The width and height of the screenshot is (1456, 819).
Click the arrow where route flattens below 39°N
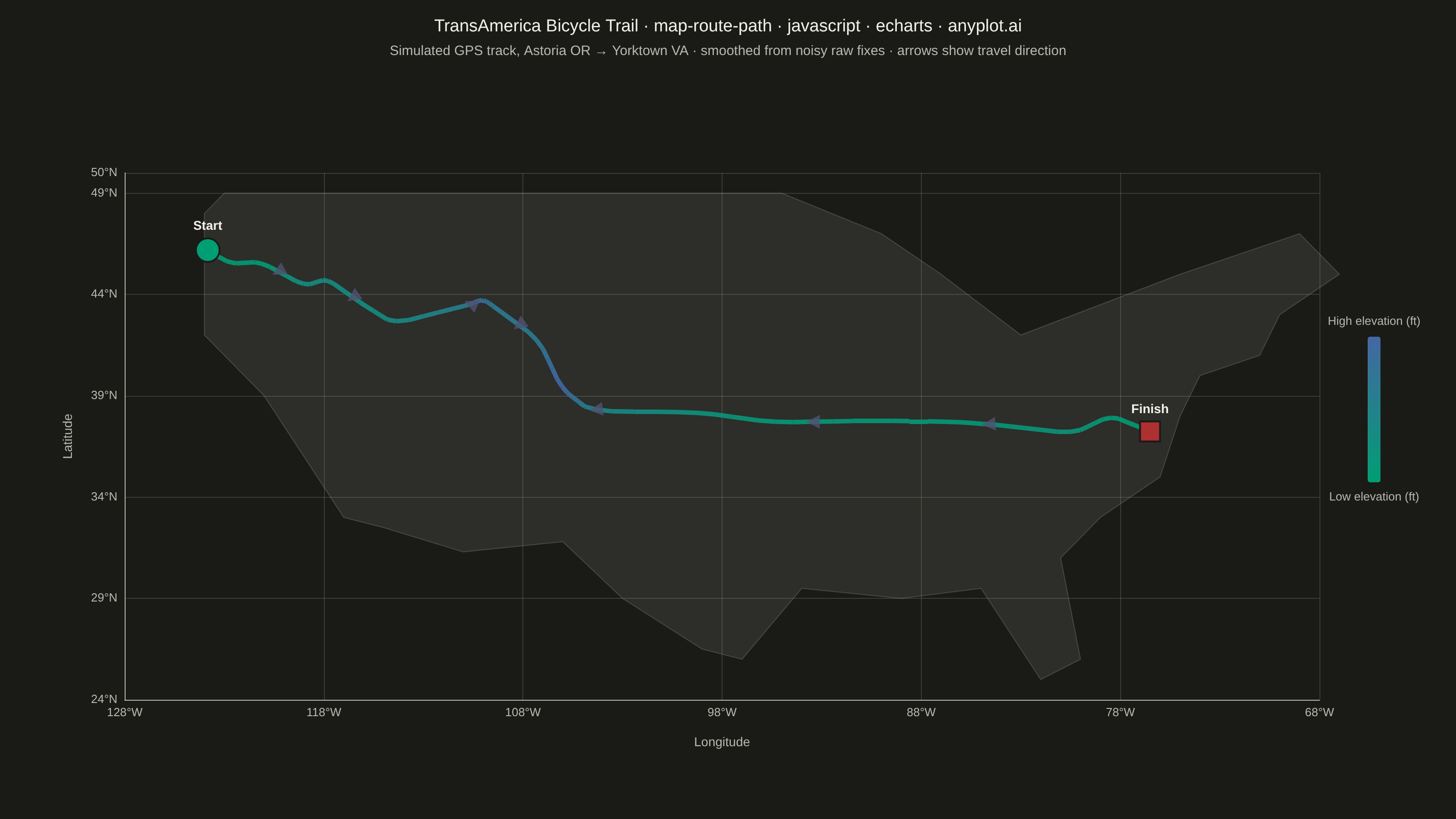click(x=597, y=409)
